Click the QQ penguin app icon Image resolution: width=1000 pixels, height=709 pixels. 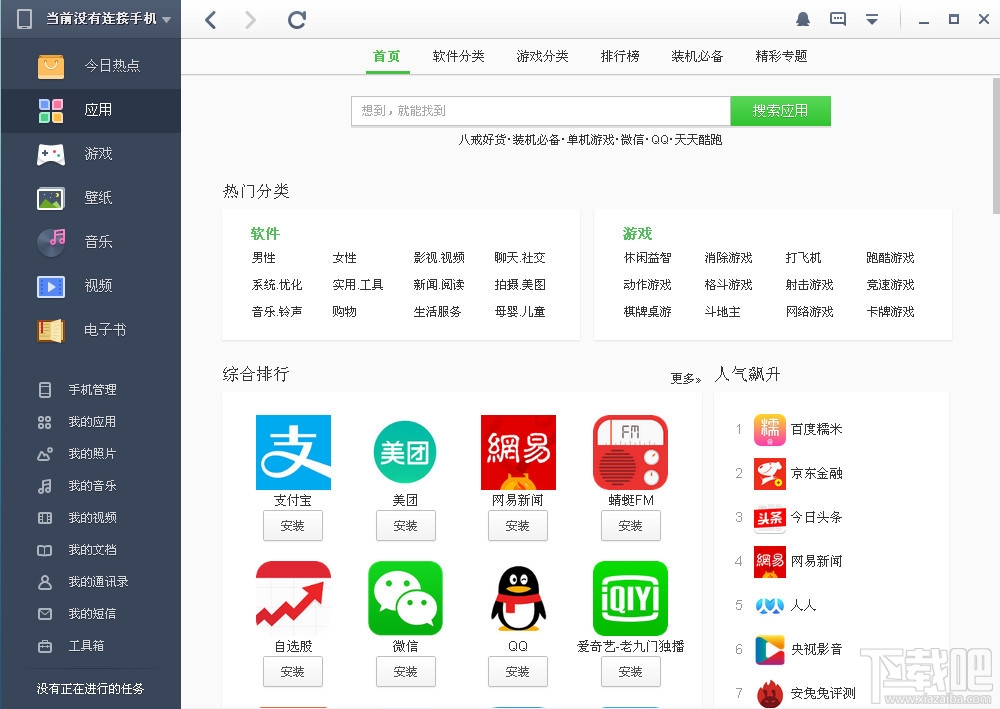coord(518,598)
